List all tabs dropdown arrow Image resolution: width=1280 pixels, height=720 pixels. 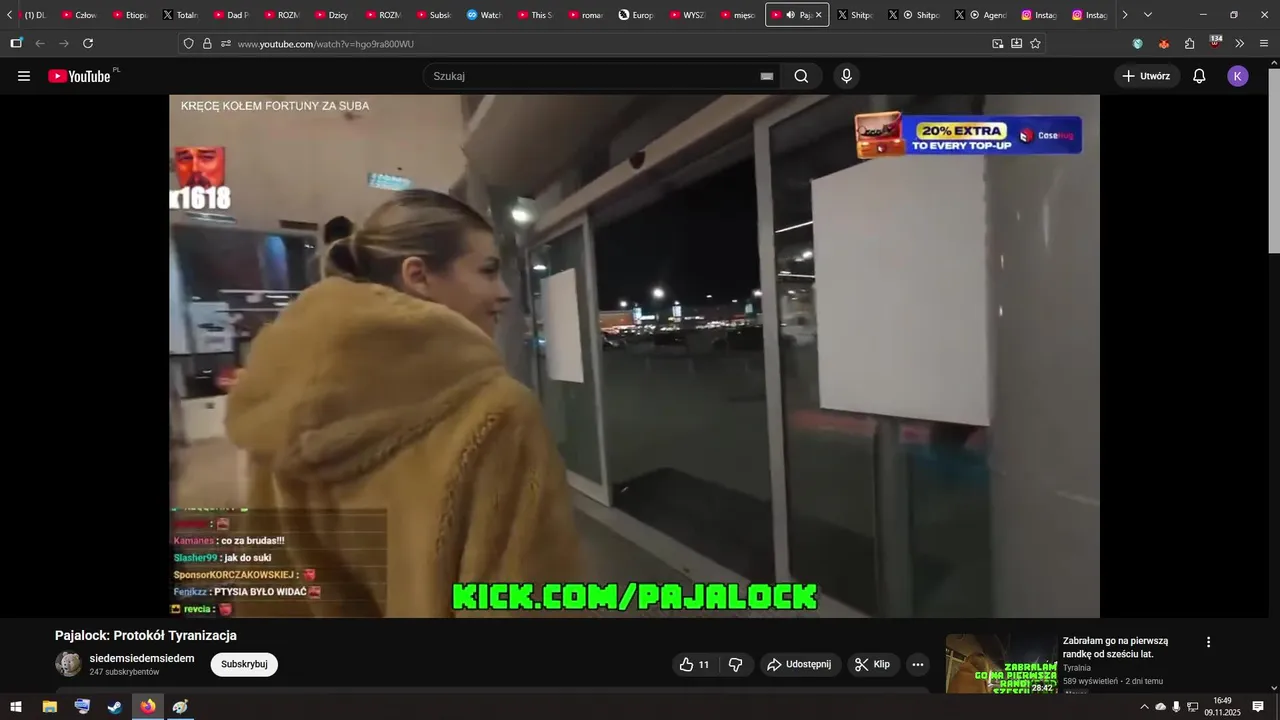pos(1147,15)
